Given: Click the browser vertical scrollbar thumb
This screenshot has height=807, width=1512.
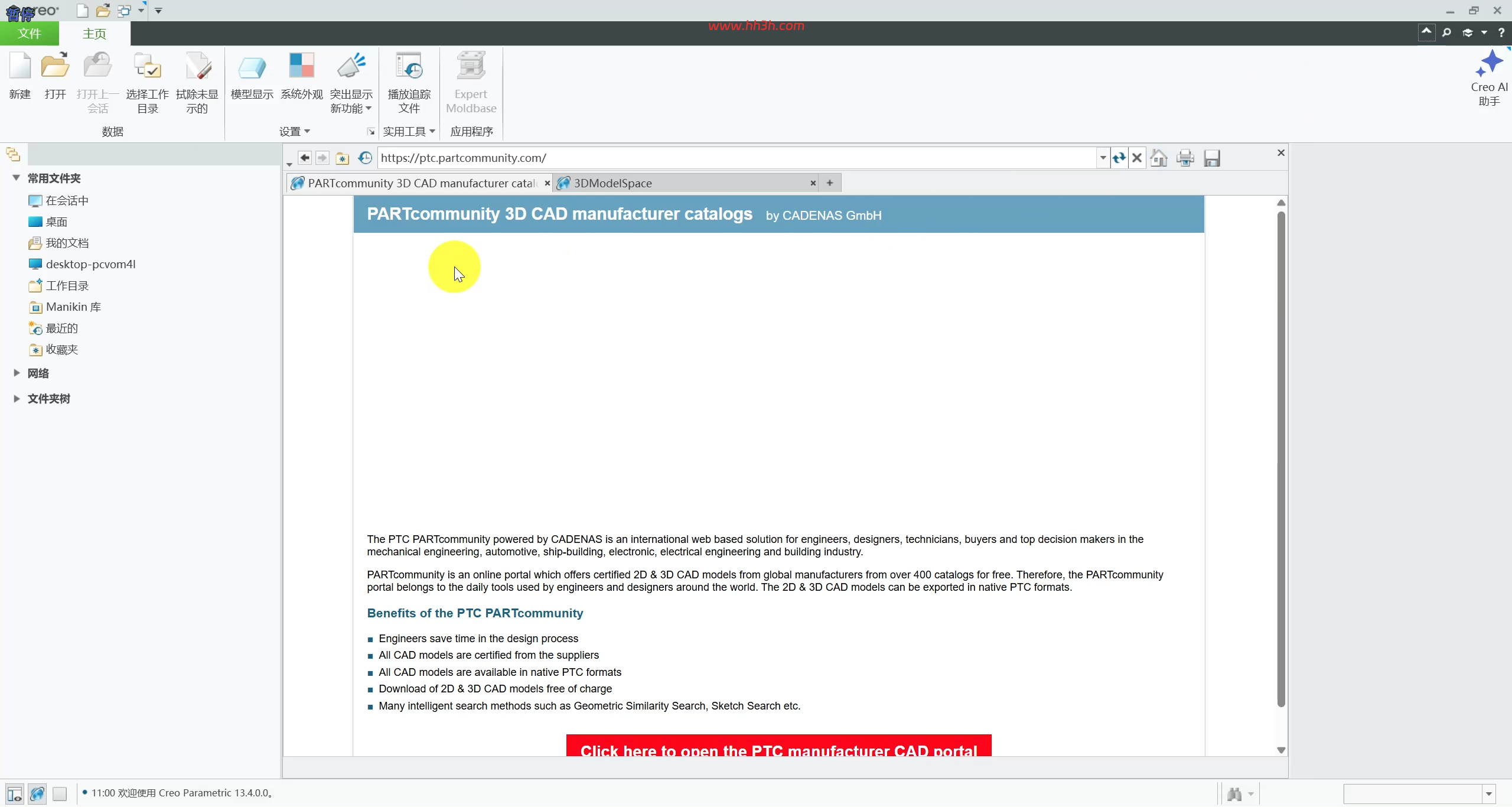Looking at the screenshot, I should [1281, 458].
